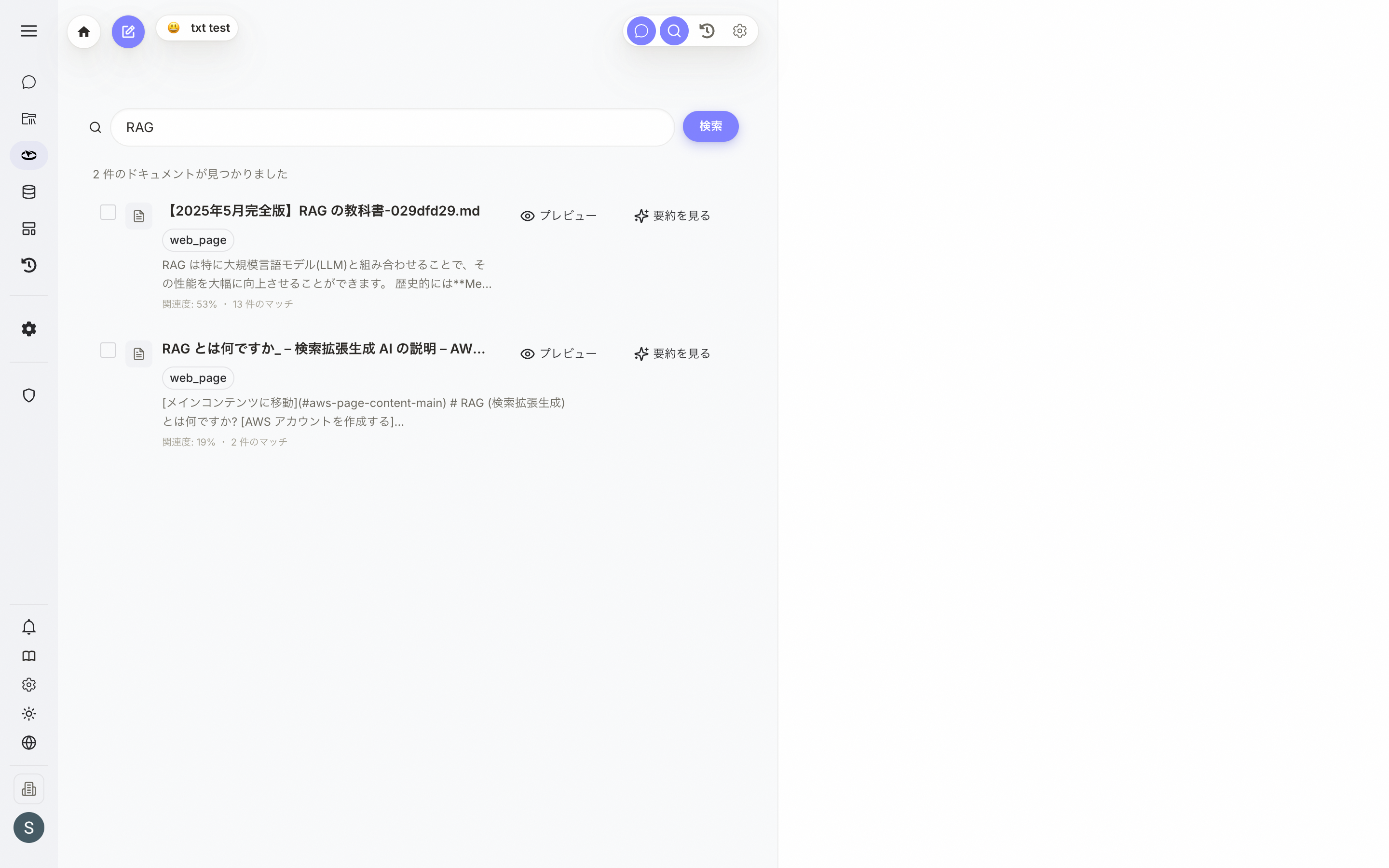Switch to search mode in top-right toolbar
1389x868 pixels.
(674, 31)
